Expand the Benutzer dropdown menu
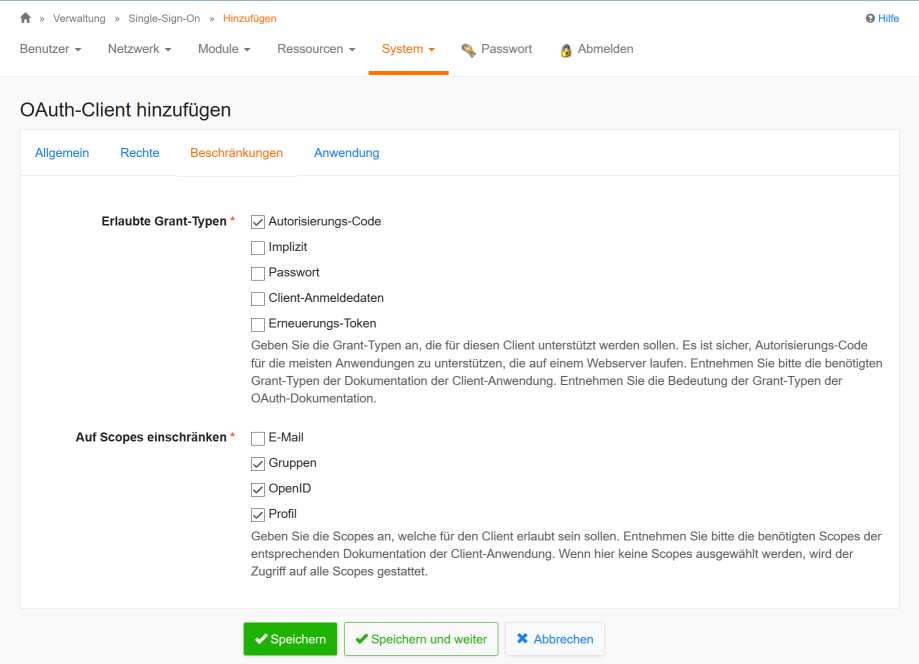The image size is (919, 664). click(x=50, y=49)
